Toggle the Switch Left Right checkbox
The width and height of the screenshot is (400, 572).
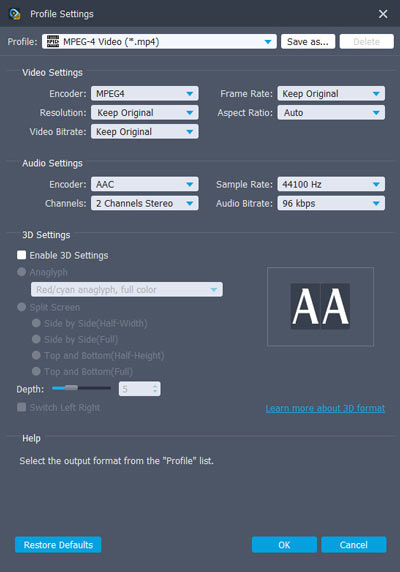[22, 407]
